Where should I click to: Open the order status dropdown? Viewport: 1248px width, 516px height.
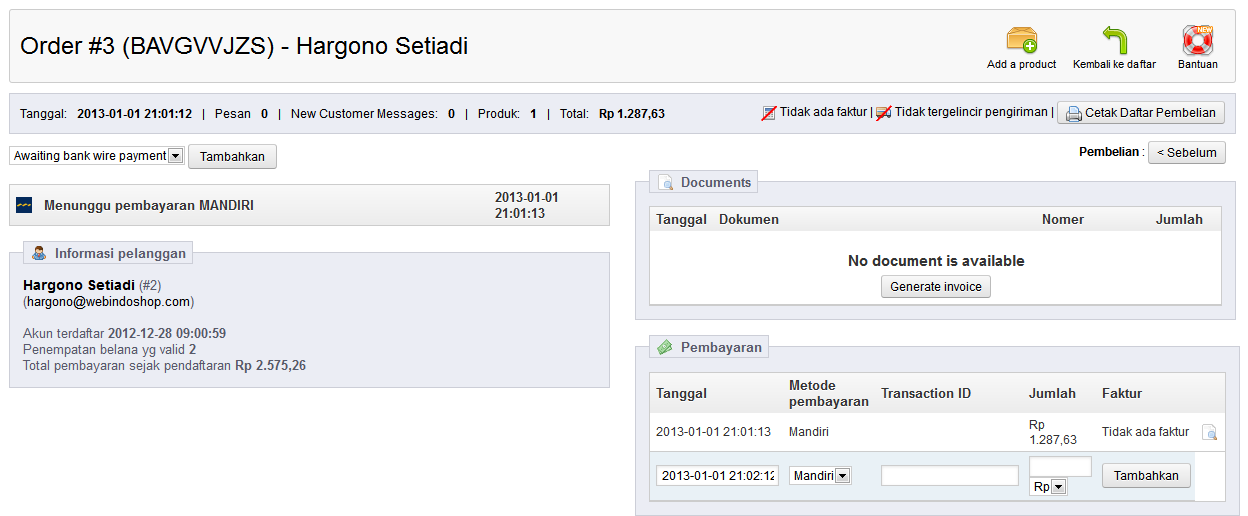tap(97, 156)
